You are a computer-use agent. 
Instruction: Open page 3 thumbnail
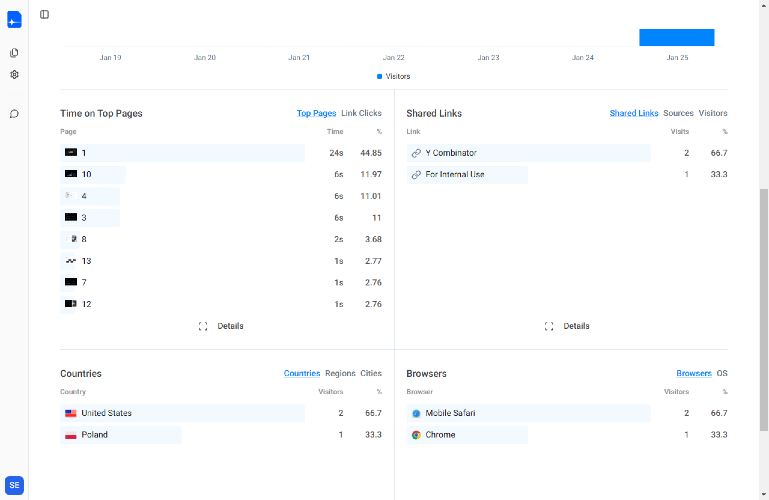pyautogui.click(x=71, y=217)
